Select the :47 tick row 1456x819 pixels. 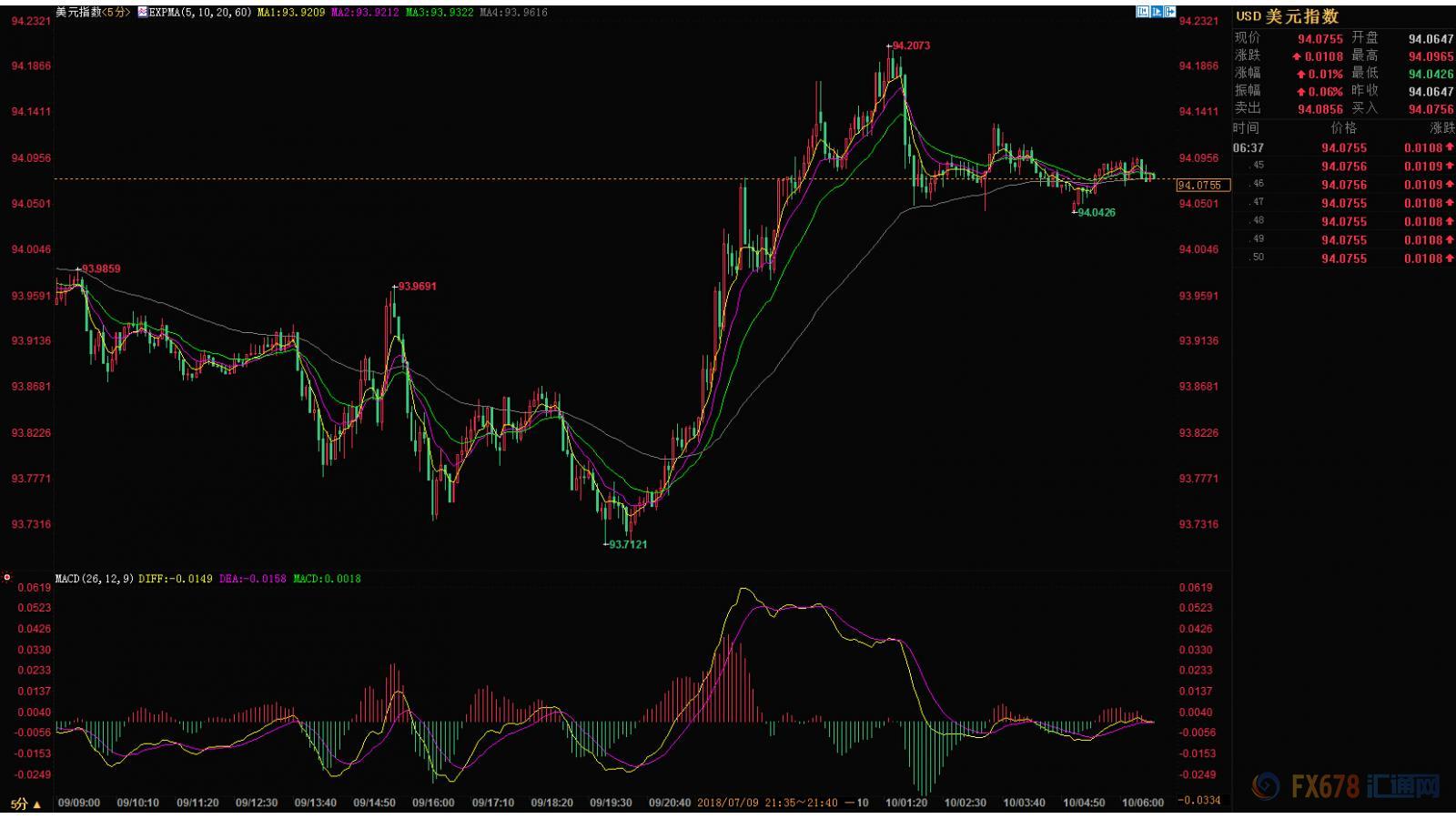[1344, 203]
